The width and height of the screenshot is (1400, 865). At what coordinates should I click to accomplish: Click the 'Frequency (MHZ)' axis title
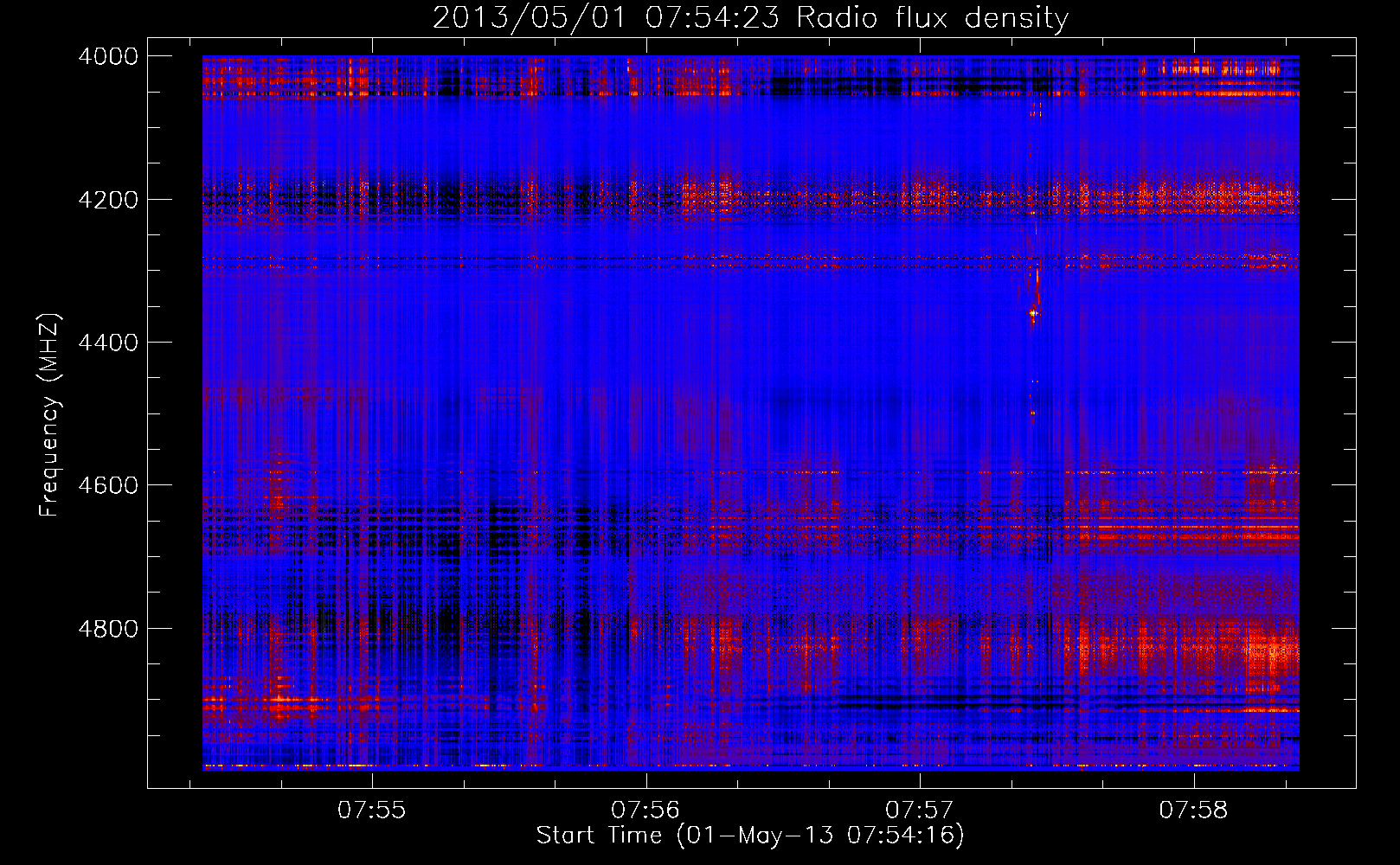50,415
